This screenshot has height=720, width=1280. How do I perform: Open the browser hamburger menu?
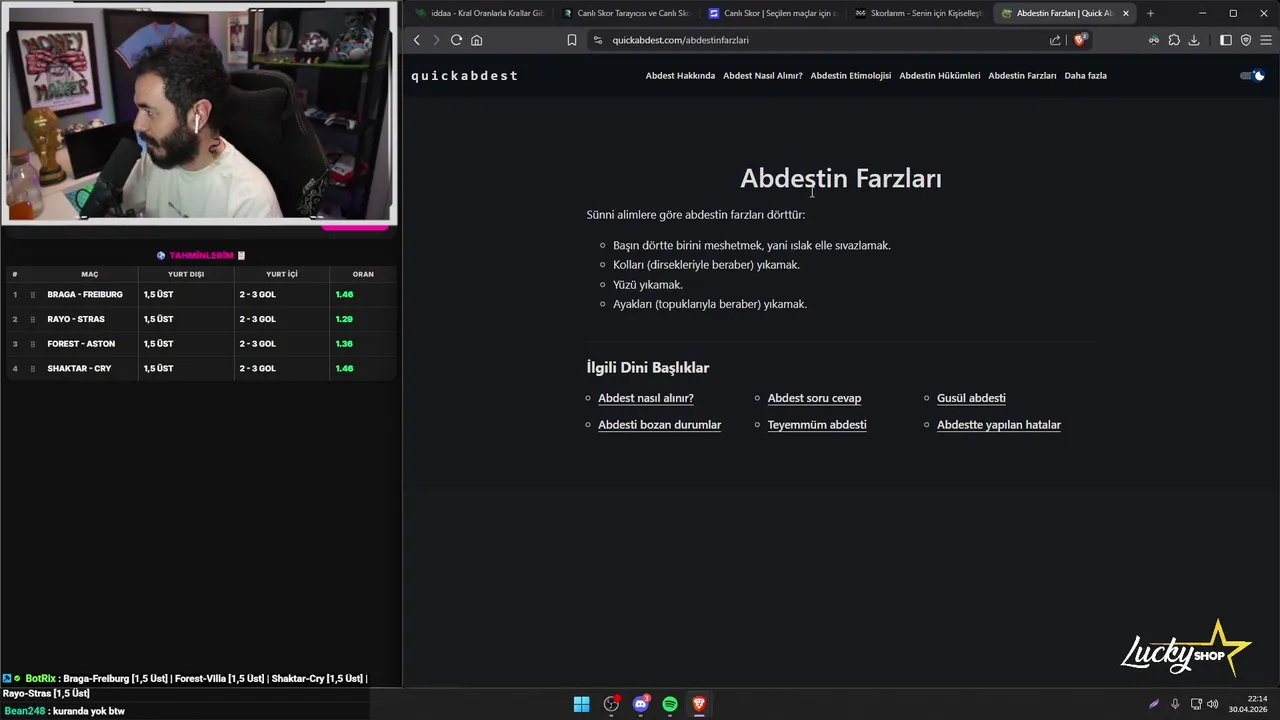1266,40
